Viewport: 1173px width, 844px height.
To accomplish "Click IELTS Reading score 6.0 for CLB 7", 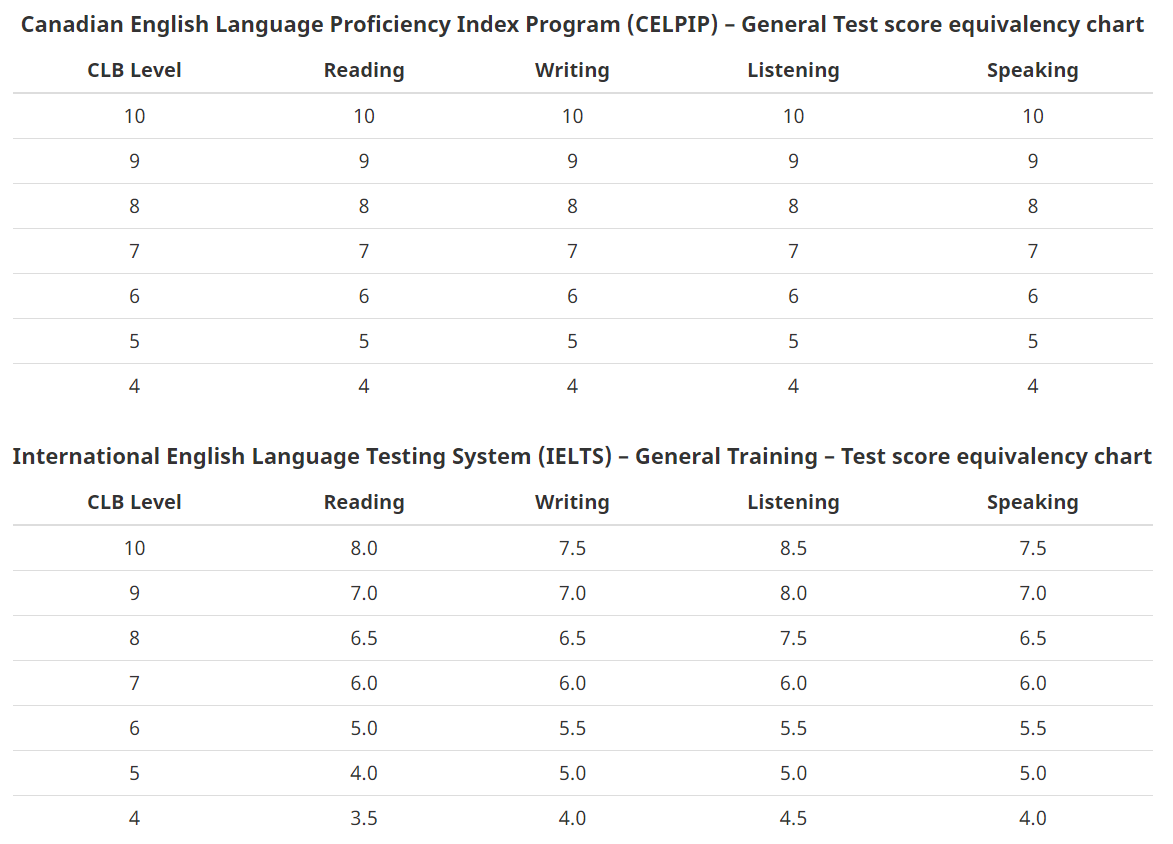I will [364, 683].
